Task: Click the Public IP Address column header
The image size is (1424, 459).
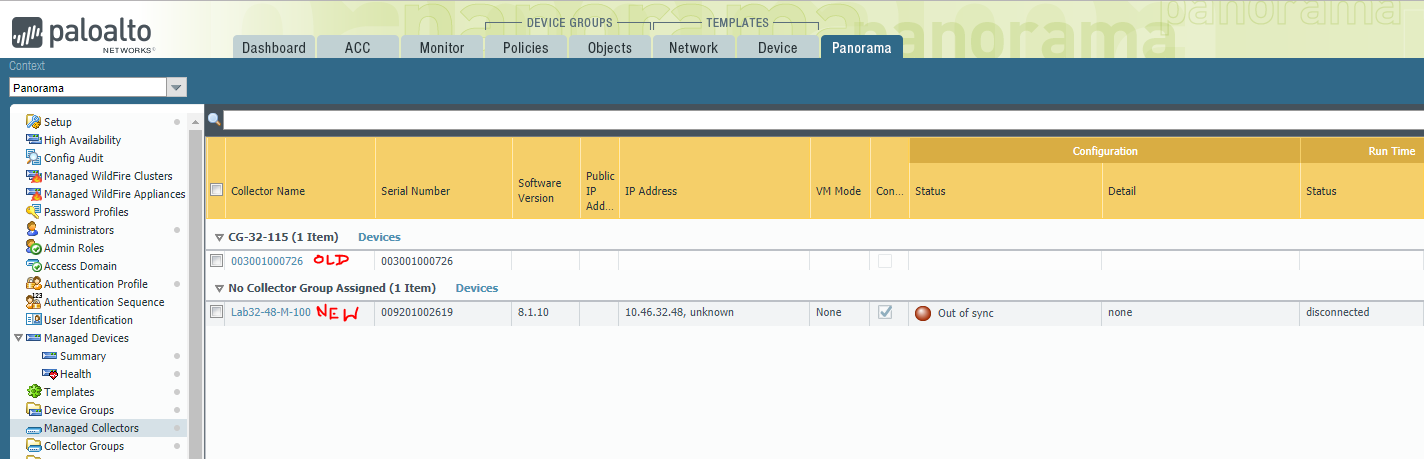Action: point(600,191)
